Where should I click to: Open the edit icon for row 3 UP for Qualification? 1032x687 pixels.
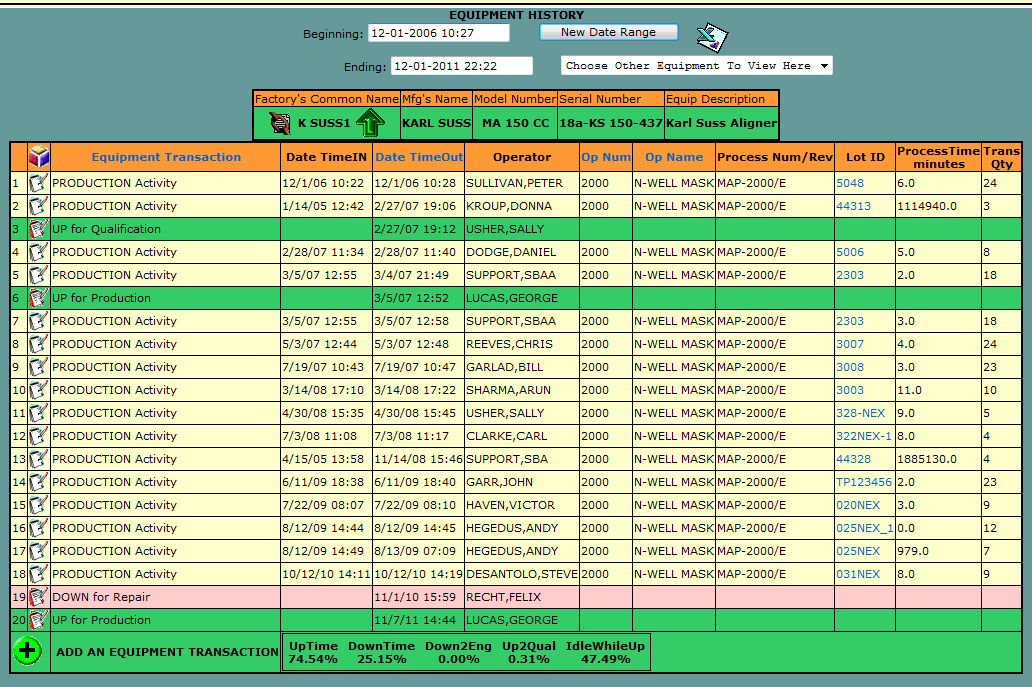(x=38, y=229)
